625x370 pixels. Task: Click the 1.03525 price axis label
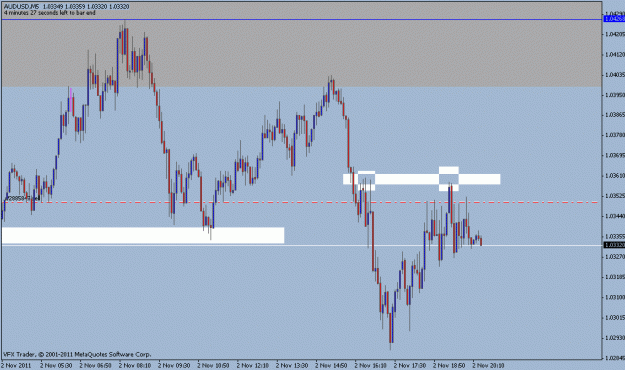(615, 196)
